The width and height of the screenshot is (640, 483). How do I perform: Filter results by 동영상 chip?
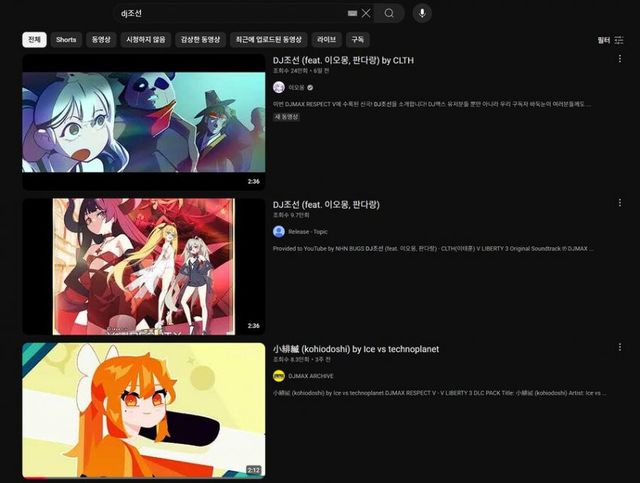tap(101, 40)
